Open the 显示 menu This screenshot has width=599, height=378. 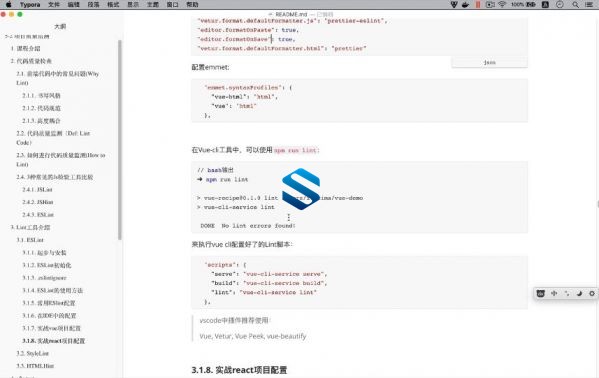point(133,5)
